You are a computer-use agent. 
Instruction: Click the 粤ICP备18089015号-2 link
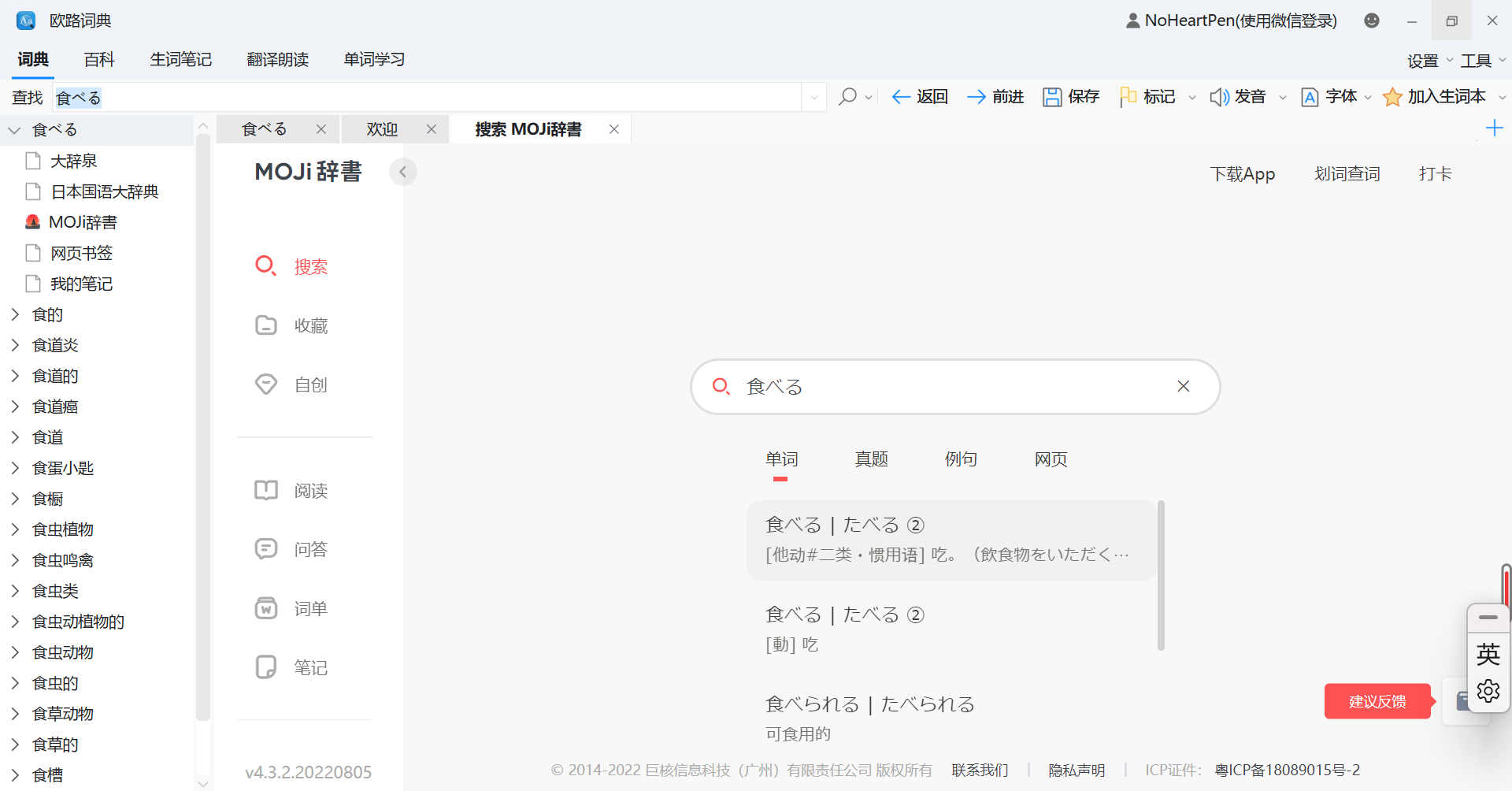pos(1288,770)
